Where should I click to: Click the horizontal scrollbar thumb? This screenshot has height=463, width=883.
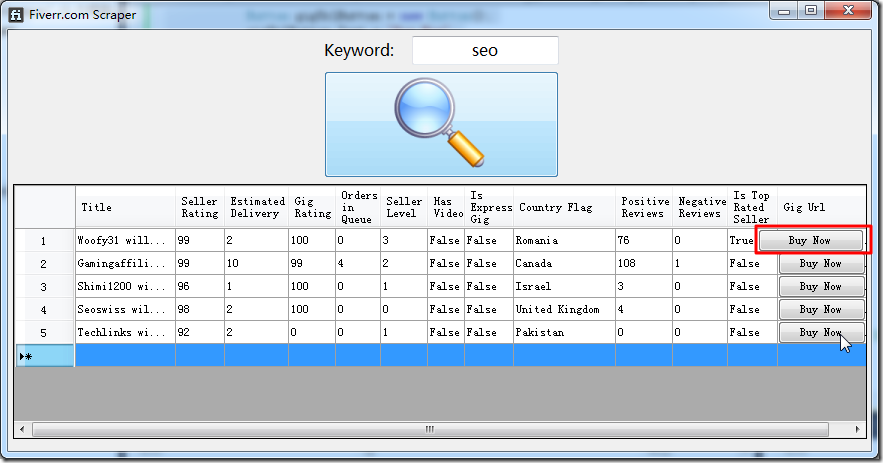(x=430, y=430)
